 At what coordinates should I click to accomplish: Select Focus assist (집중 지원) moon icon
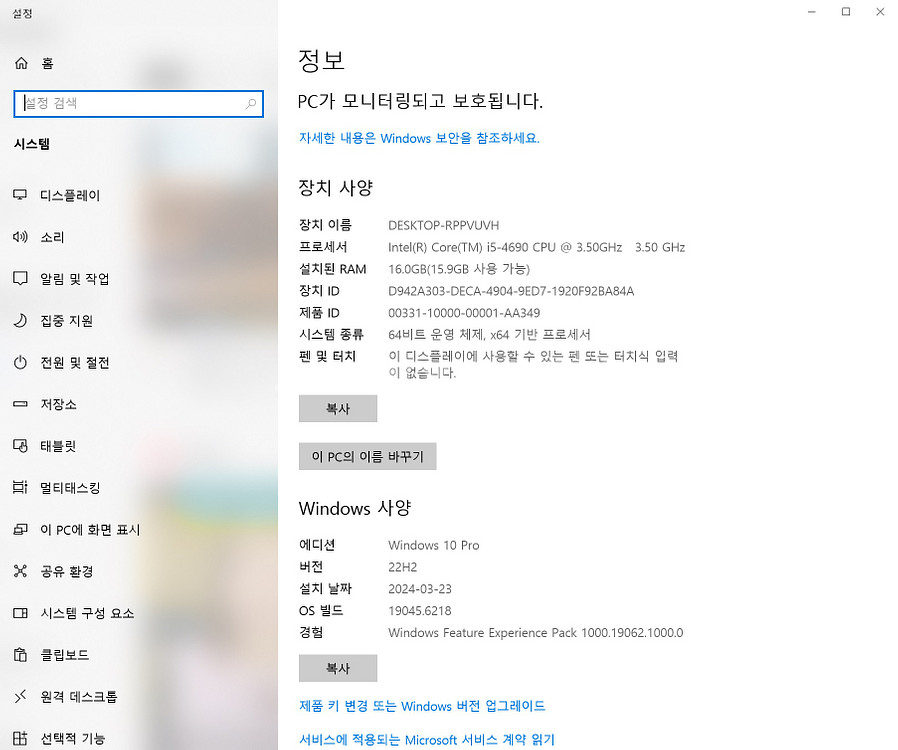tap(20, 321)
